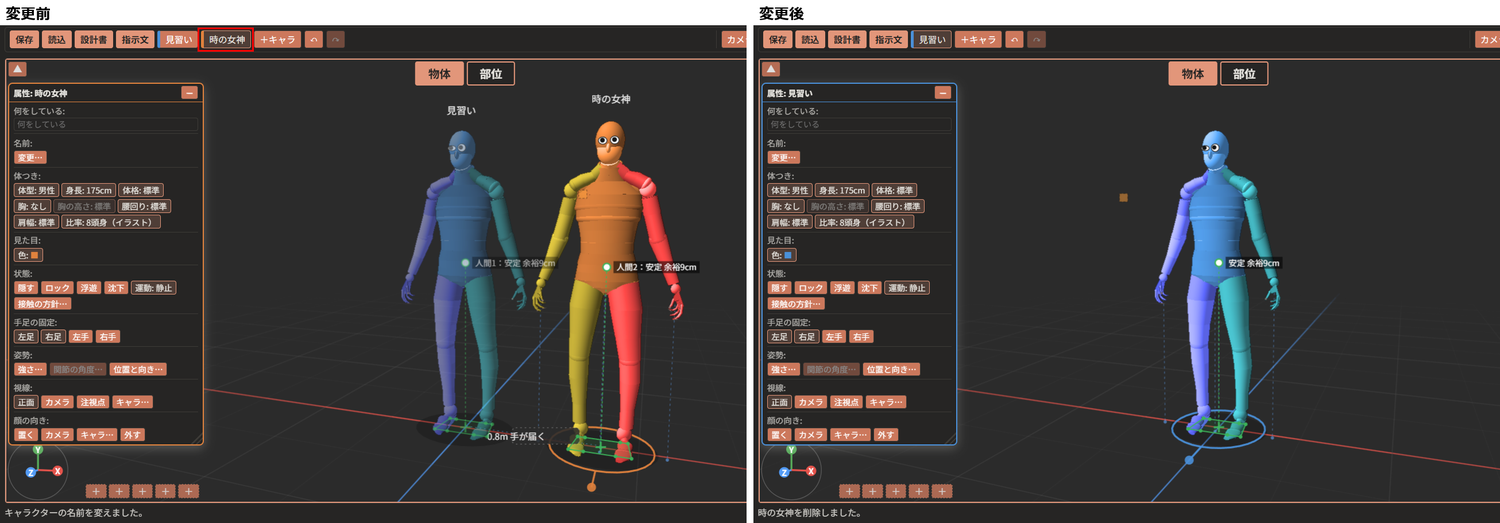Select 見習い character tab in 変更前 toolbar
Screen dimensions: 1500x523
click(x=177, y=40)
